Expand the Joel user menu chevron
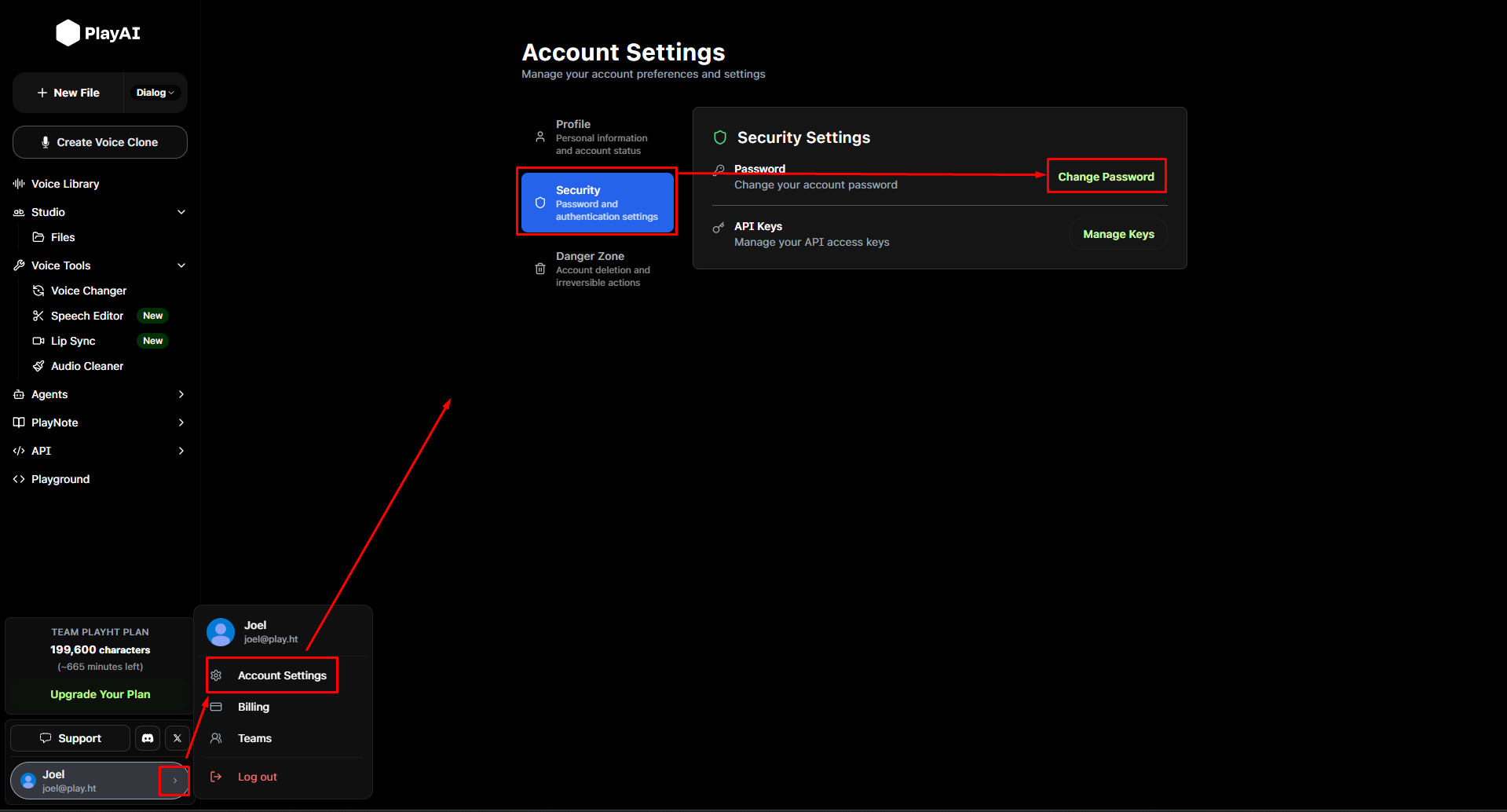Viewport: 1507px width, 812px height. coord(174,781)
